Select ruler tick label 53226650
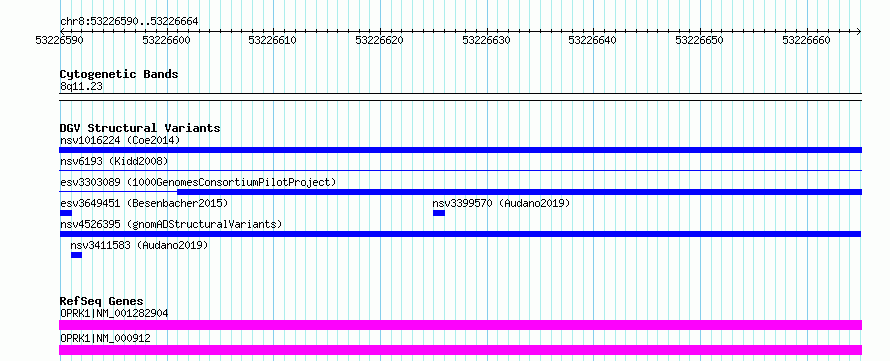Image resolution: width=890 pixels, height=361 pixels. point(700,40)
